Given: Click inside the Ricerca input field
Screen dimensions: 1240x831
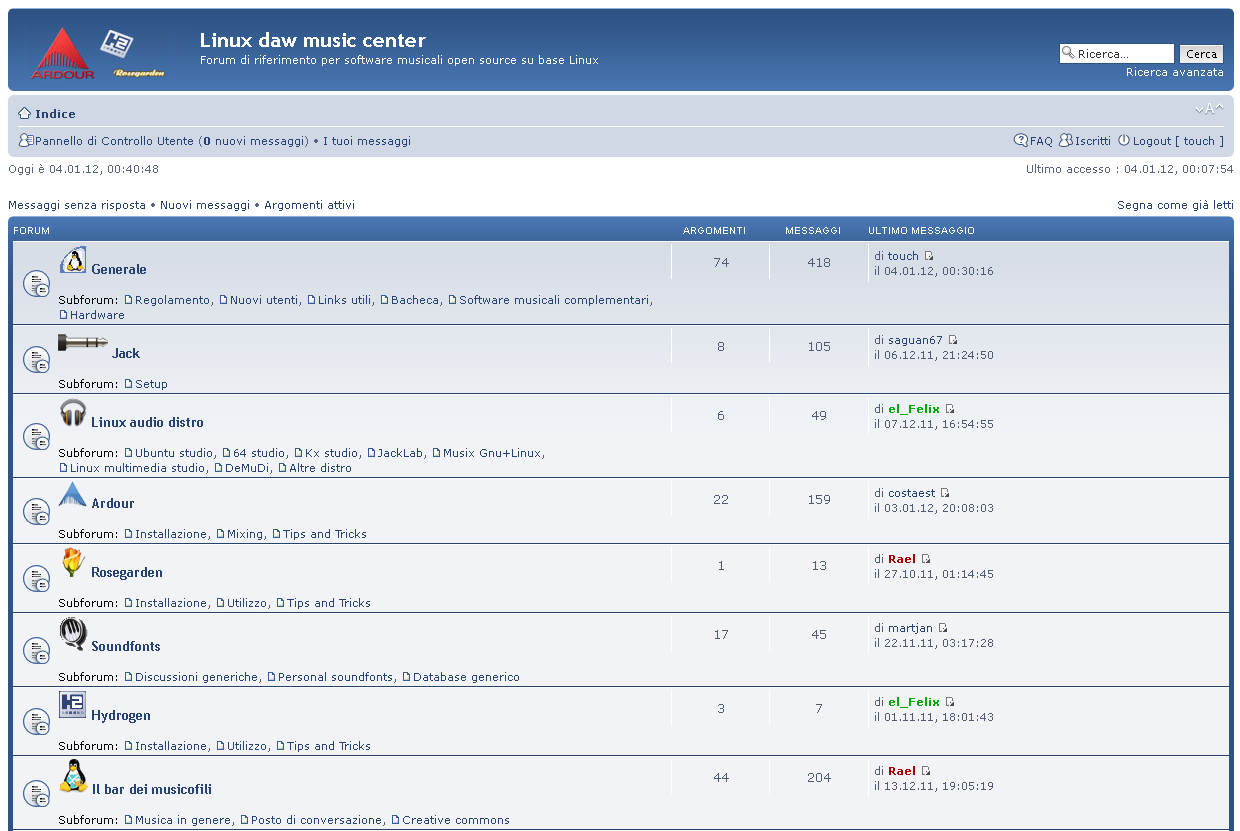Looking at the screenshot, I should (1120, 53).
